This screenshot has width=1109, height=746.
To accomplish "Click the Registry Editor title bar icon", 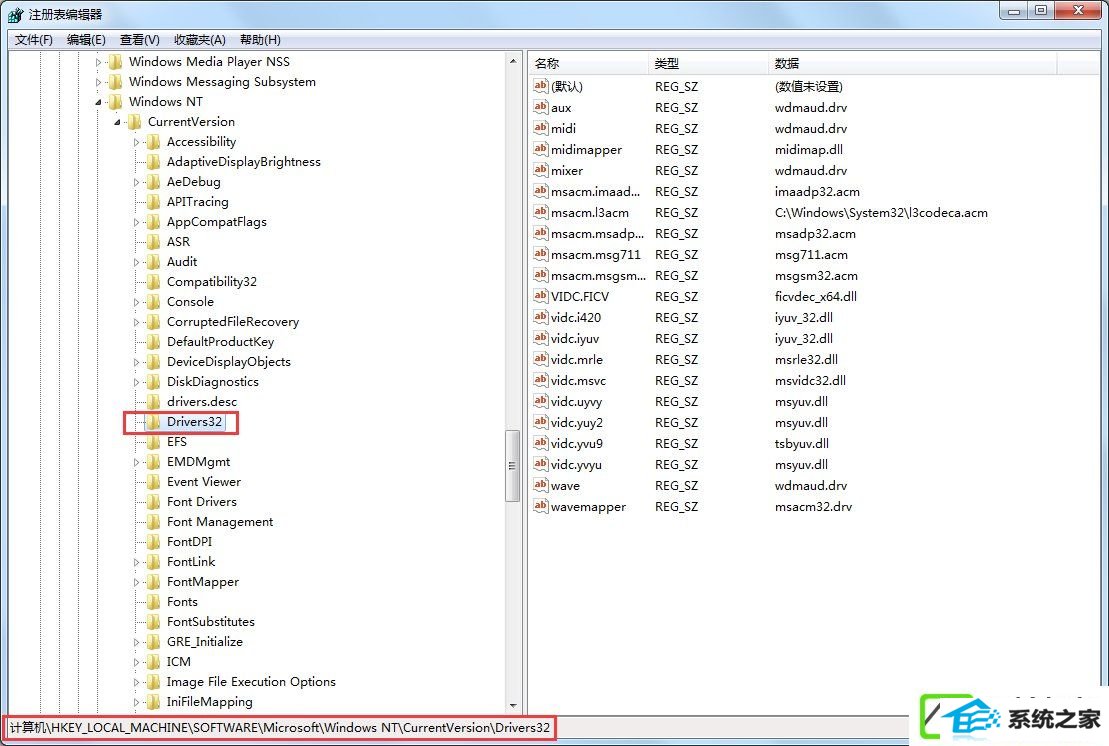I will tap(16, 14).
